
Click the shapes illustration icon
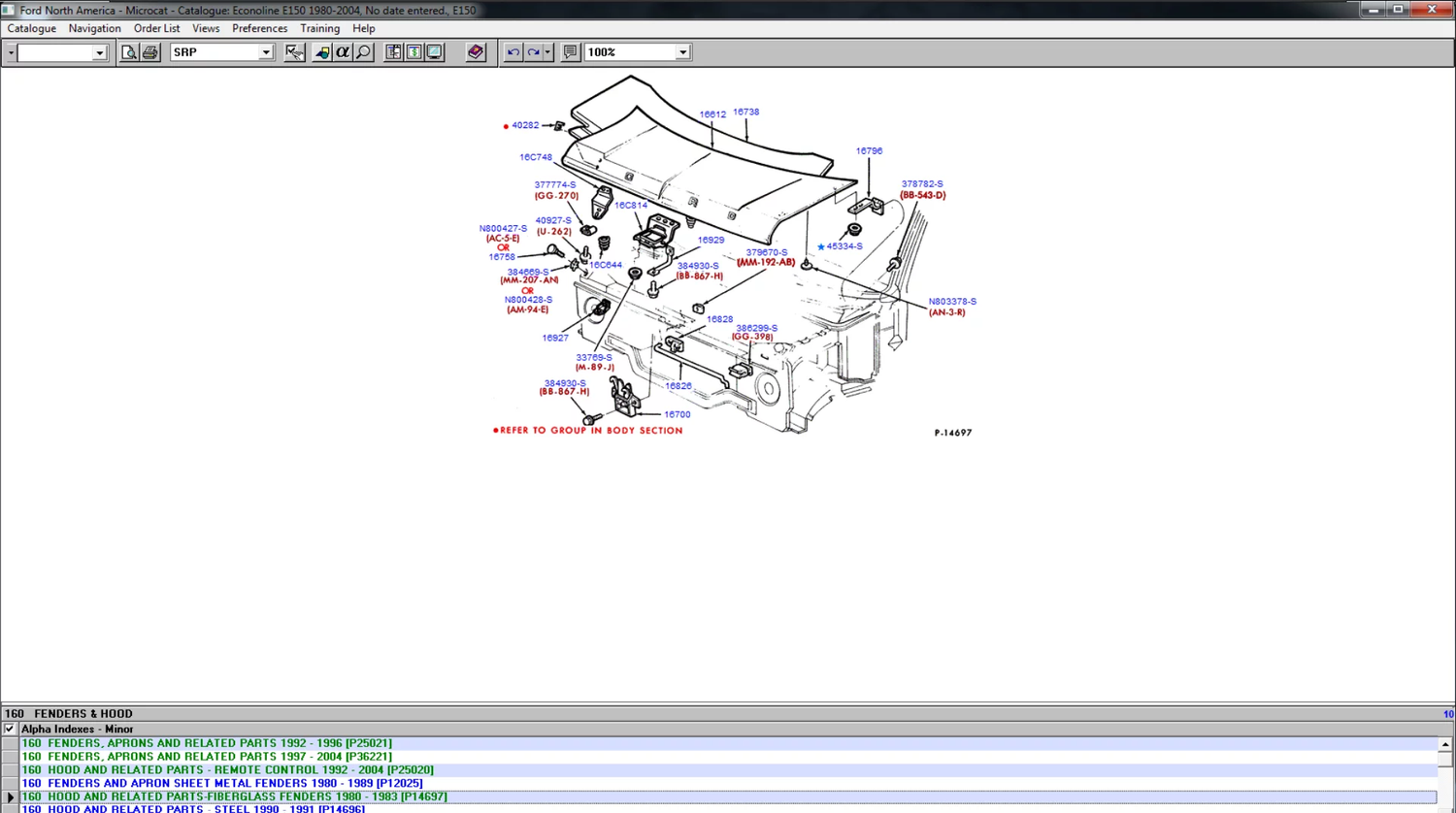(321, 52)
